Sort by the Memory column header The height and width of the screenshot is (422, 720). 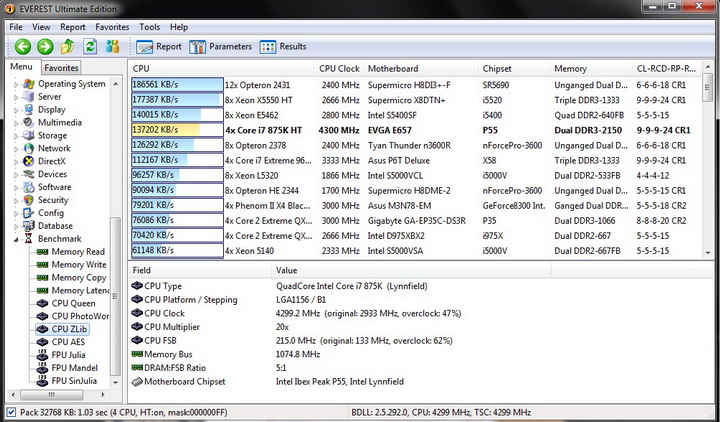[x=591, y=68]
